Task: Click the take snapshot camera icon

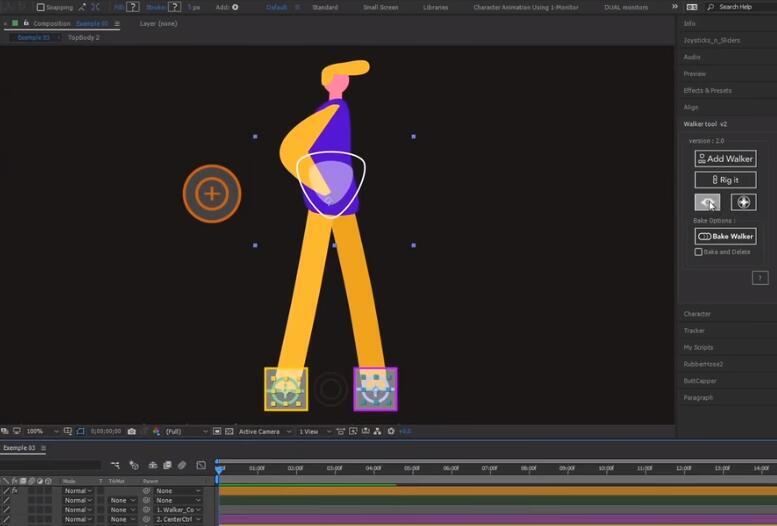Action: pos(132,431)
